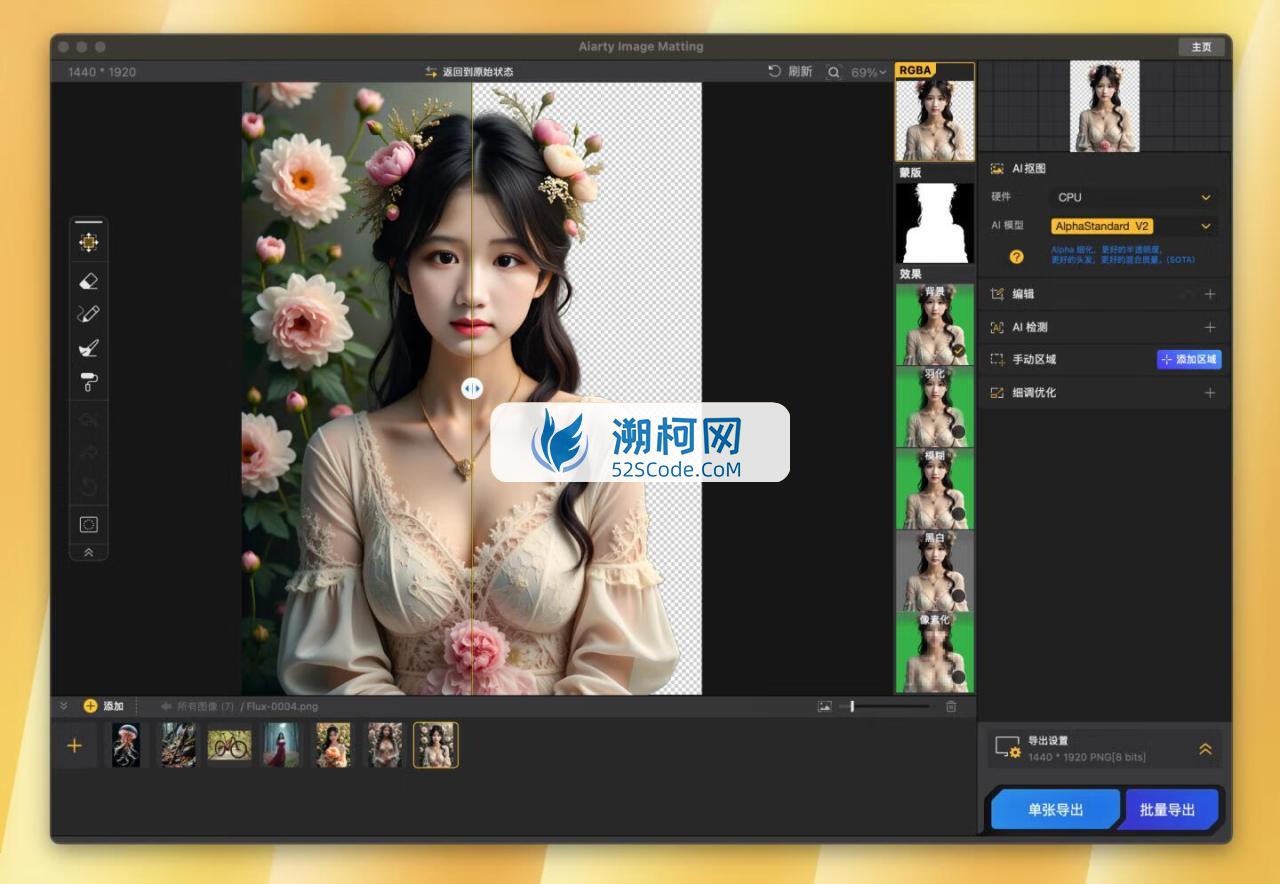This screenshot has width=1280, height=884.
Task: Click the undo arrow in left toolbar
Action: [x=89, y=420]
